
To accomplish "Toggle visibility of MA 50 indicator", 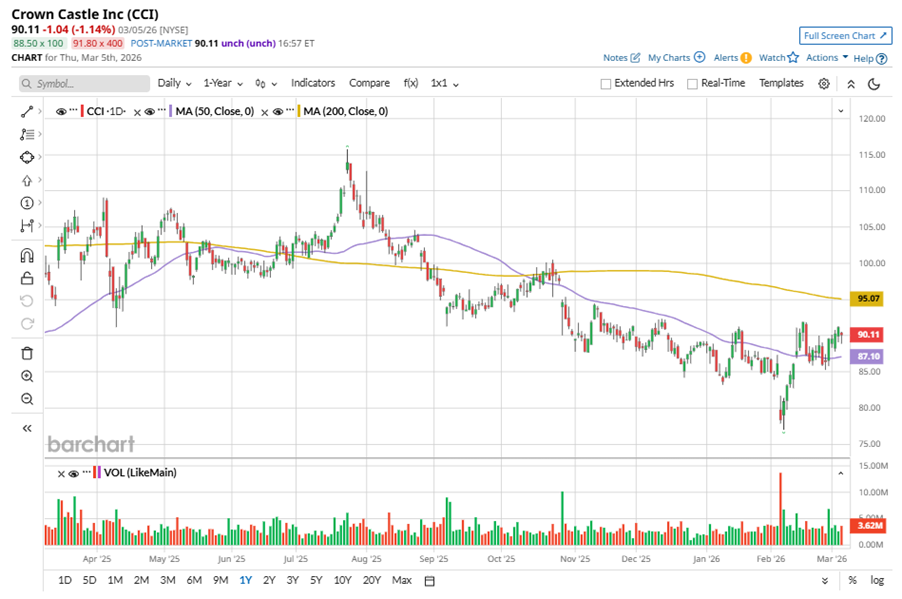I will [x=150, y=112].
